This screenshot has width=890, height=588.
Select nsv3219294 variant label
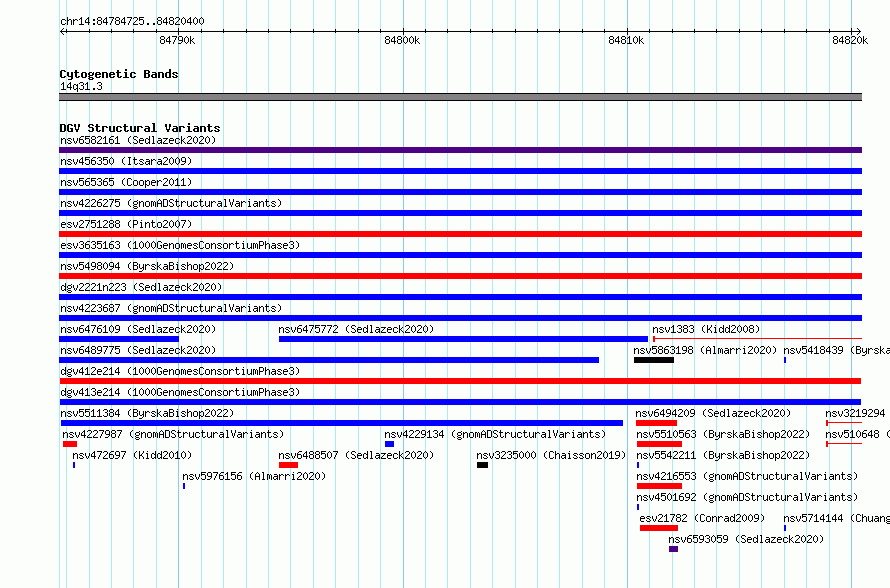pyautogui.click(x=855, y=413)
